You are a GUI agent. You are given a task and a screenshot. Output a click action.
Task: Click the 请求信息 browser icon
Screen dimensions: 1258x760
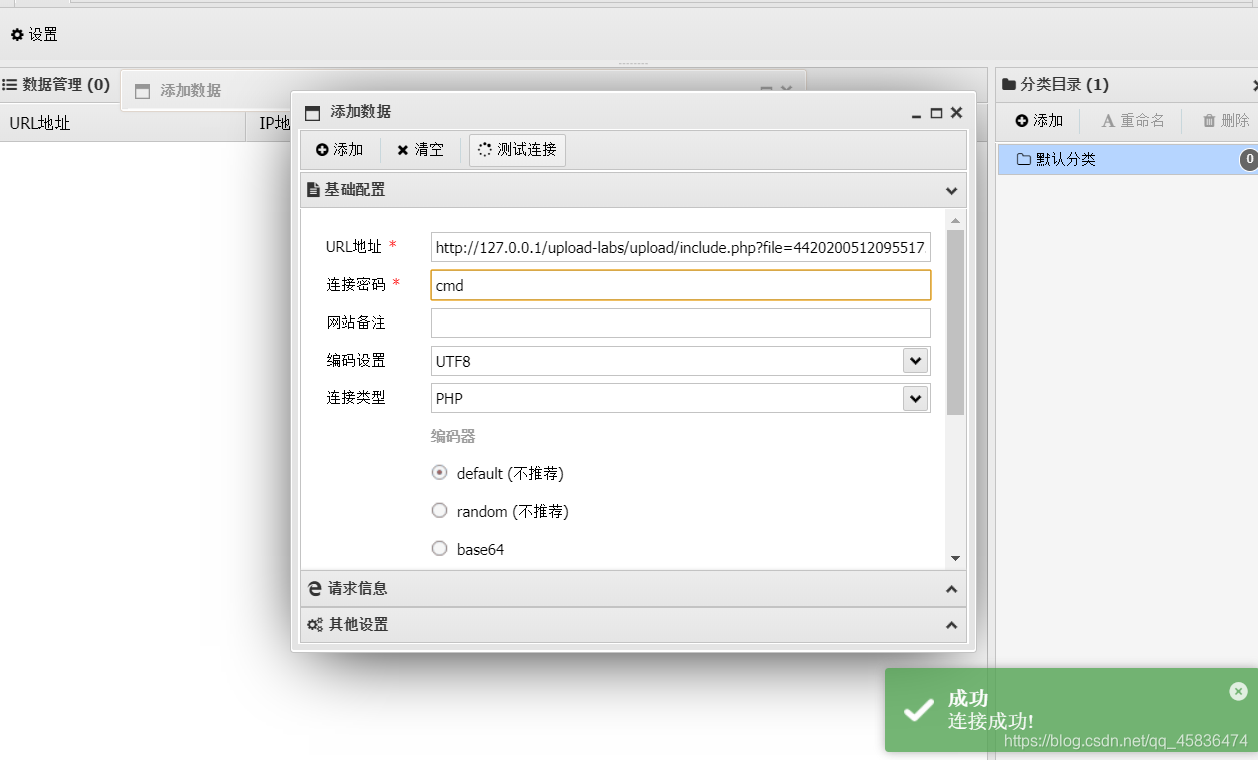pyautogui.click(x=315, y=589)
